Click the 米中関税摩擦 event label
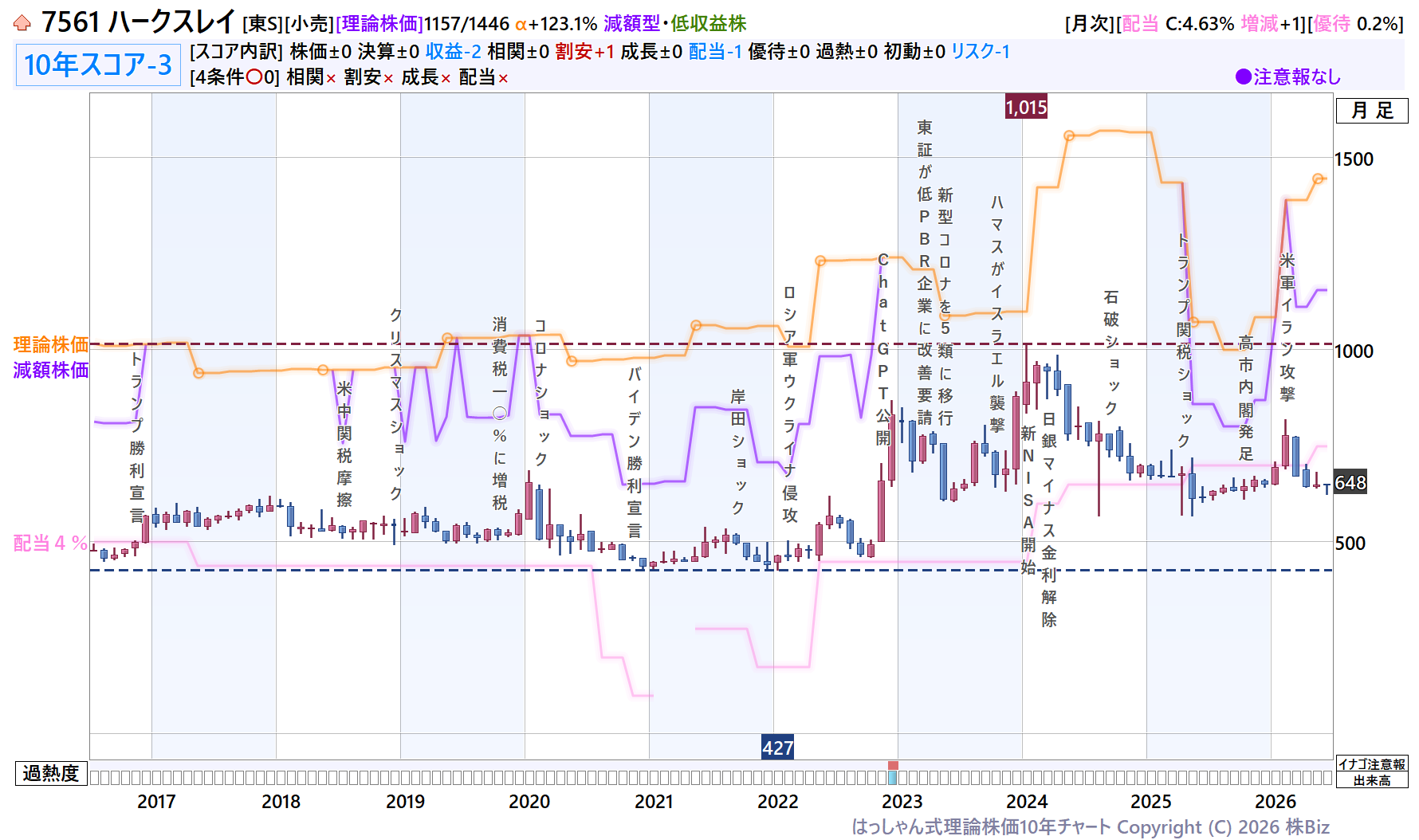This screenshot has width=1419, height=840. (x=344, y=444)
